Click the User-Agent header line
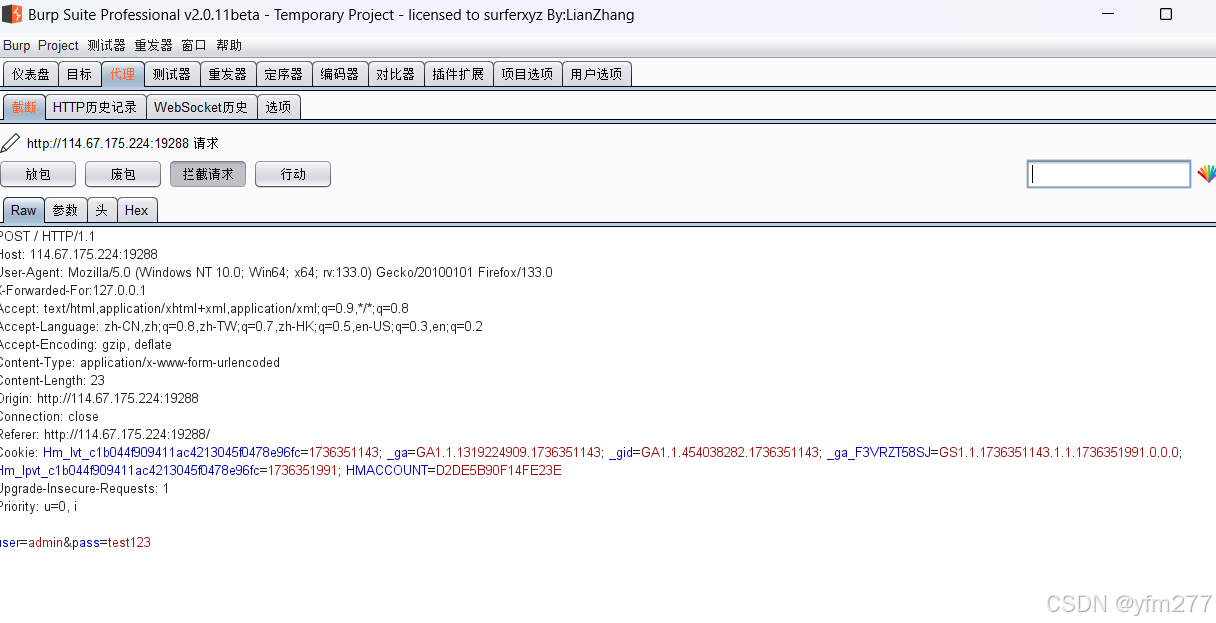The height and width of the screenshot is (623, 1216). (x=276, y=272)
